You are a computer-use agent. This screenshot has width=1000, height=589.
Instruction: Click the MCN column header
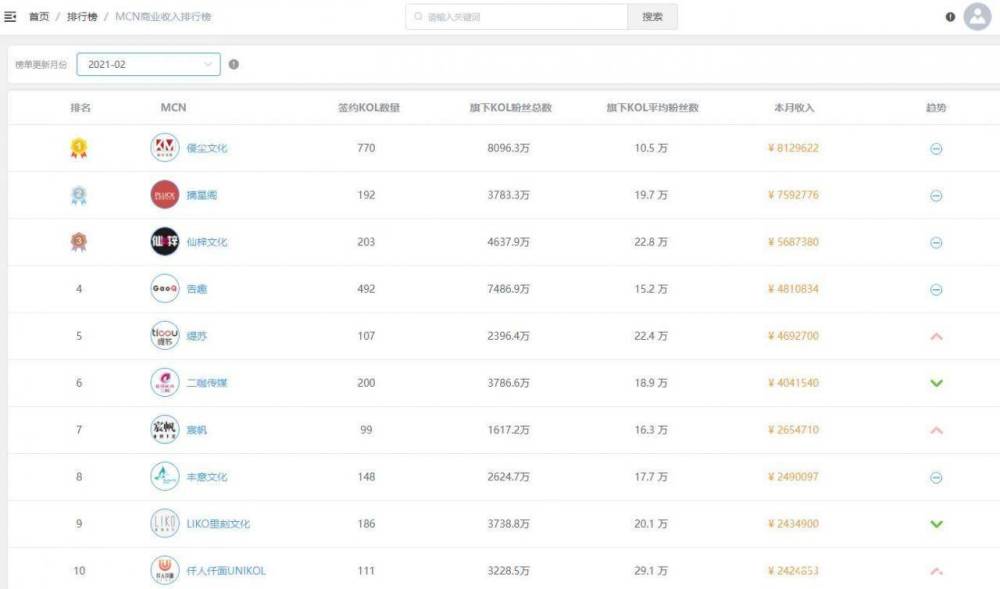(x=173, y=108)
